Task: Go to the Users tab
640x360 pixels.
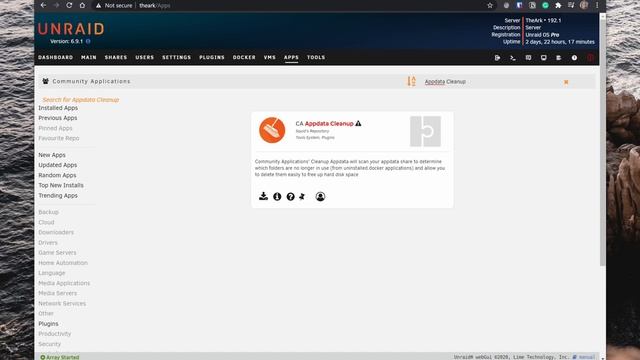Action: tap(144, 58)
